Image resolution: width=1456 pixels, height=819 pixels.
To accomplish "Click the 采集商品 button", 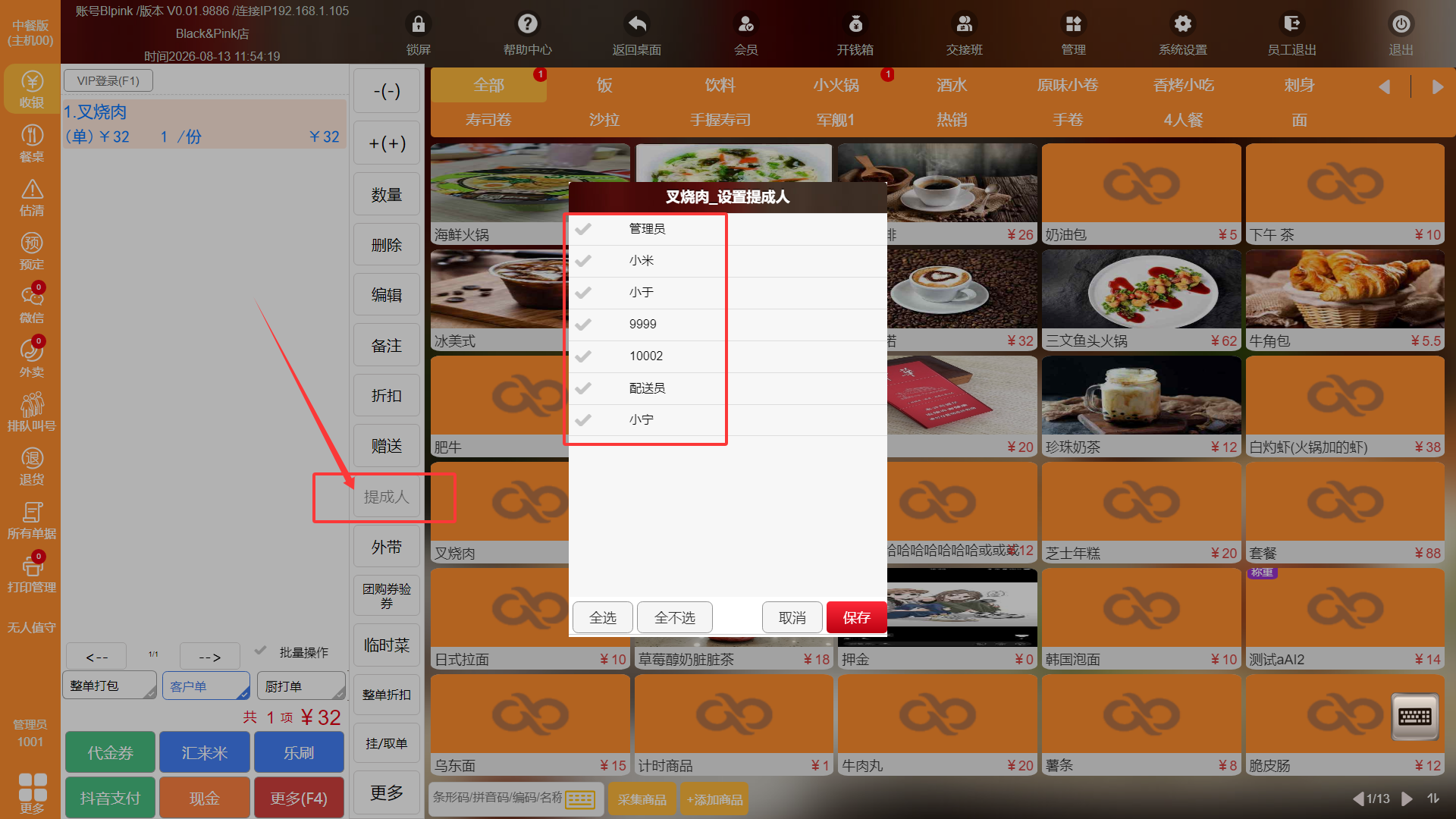I will point(642,799).
